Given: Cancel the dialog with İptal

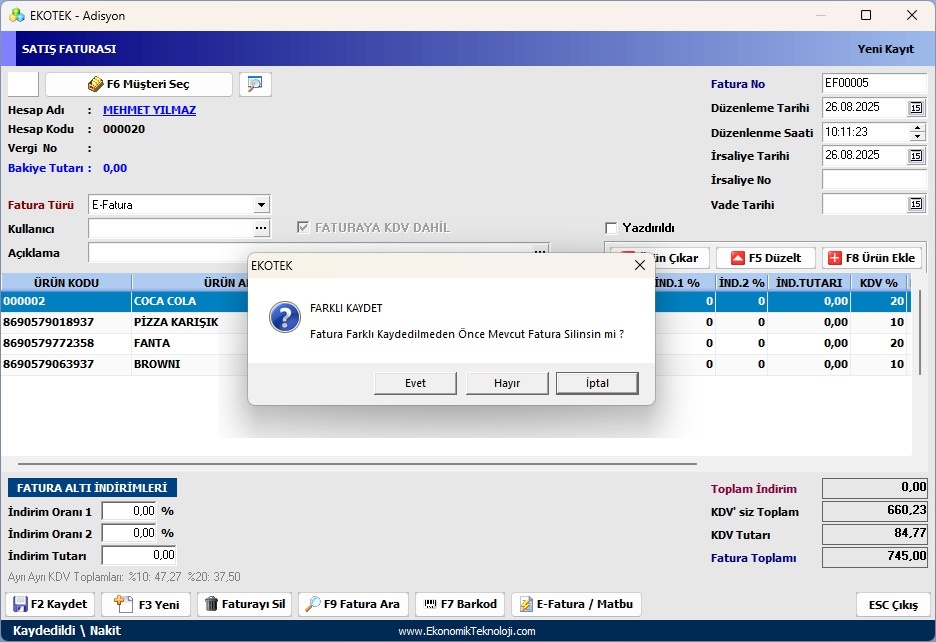Looking at the screenshot, I should click(x=597, y=383).
